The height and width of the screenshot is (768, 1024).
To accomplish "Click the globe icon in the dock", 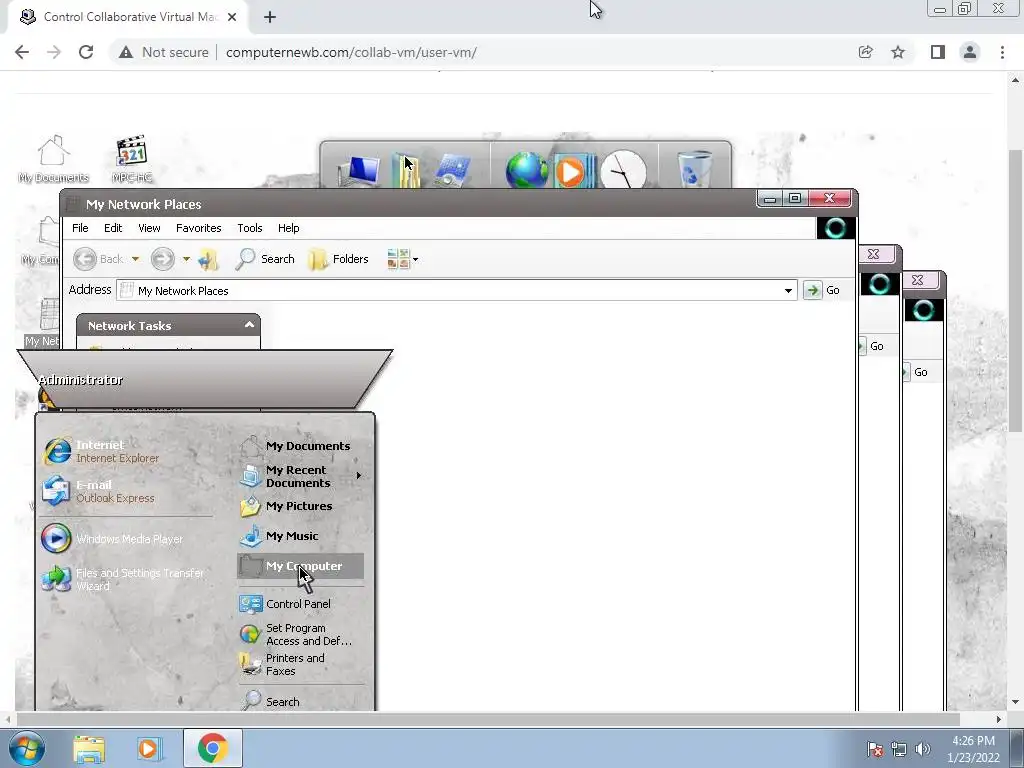I will [x=526, y=170].
